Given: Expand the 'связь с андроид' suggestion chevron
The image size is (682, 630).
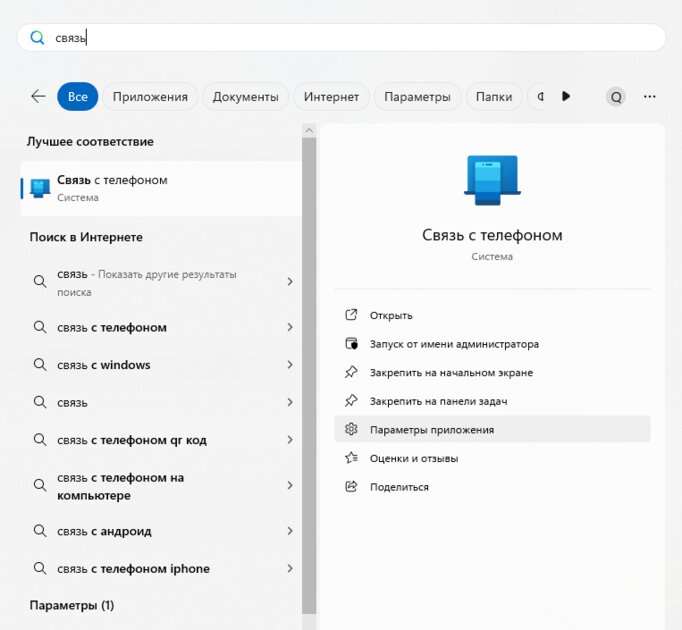Looking at the screenshot, I should tap(290, 531).
